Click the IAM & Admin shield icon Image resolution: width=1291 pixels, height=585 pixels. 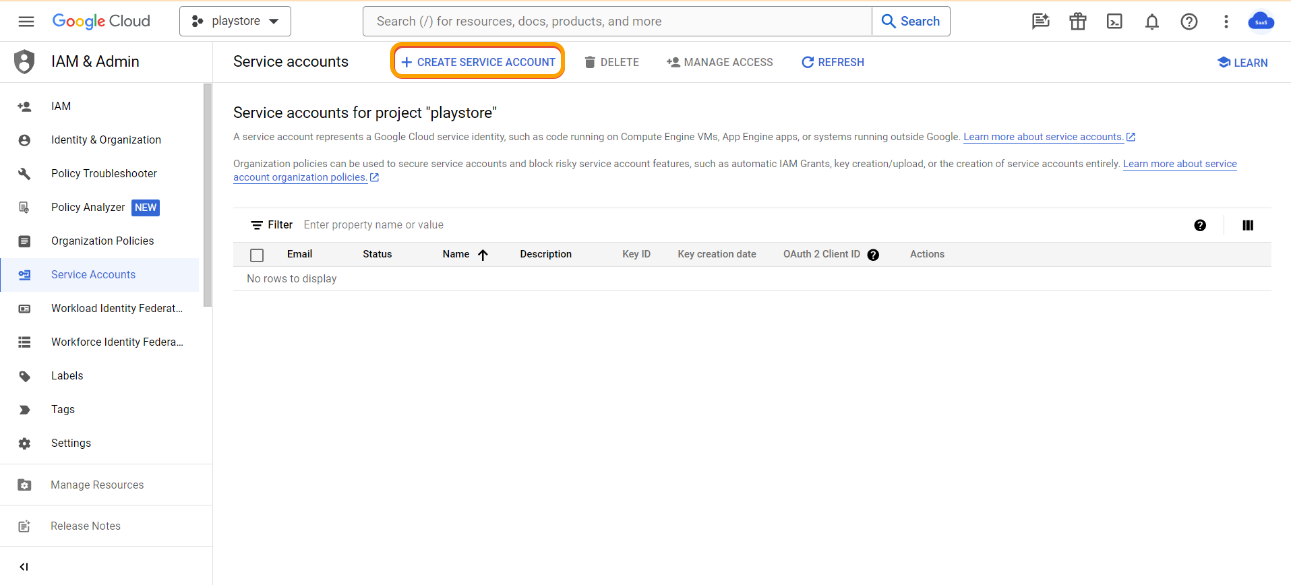(x=24, y=62)
